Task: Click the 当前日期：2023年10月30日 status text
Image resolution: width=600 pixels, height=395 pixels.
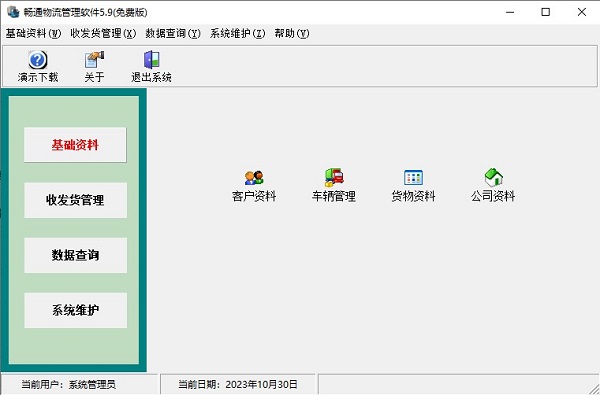Action: [x=238, y=384]
